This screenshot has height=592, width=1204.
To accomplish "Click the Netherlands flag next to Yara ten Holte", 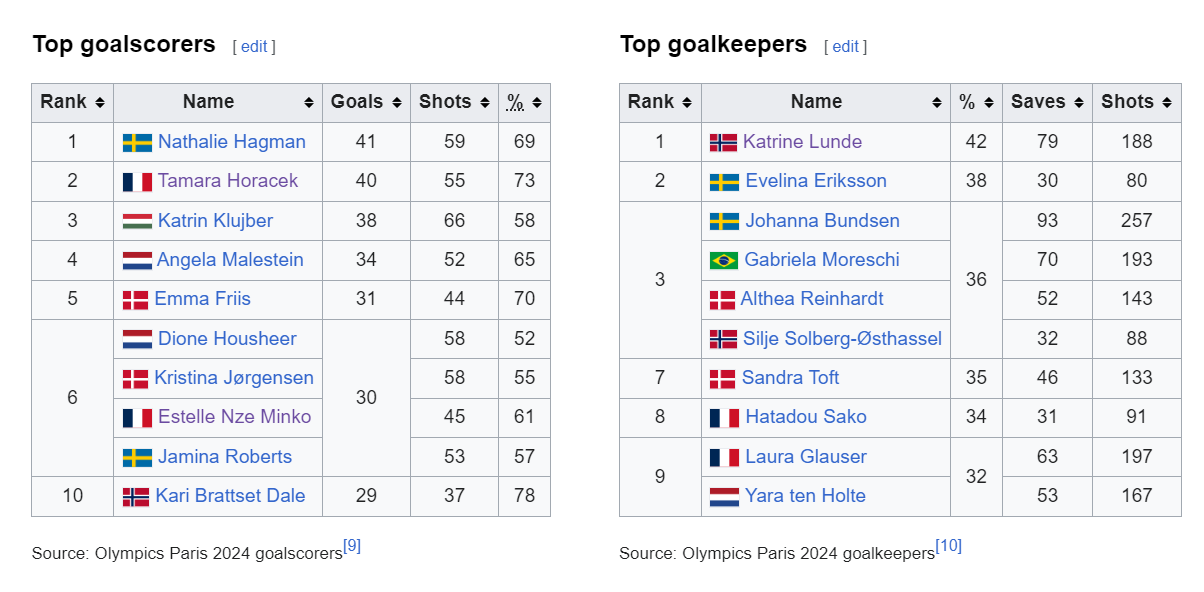I will pyautogui.click(x=724, y=496).
